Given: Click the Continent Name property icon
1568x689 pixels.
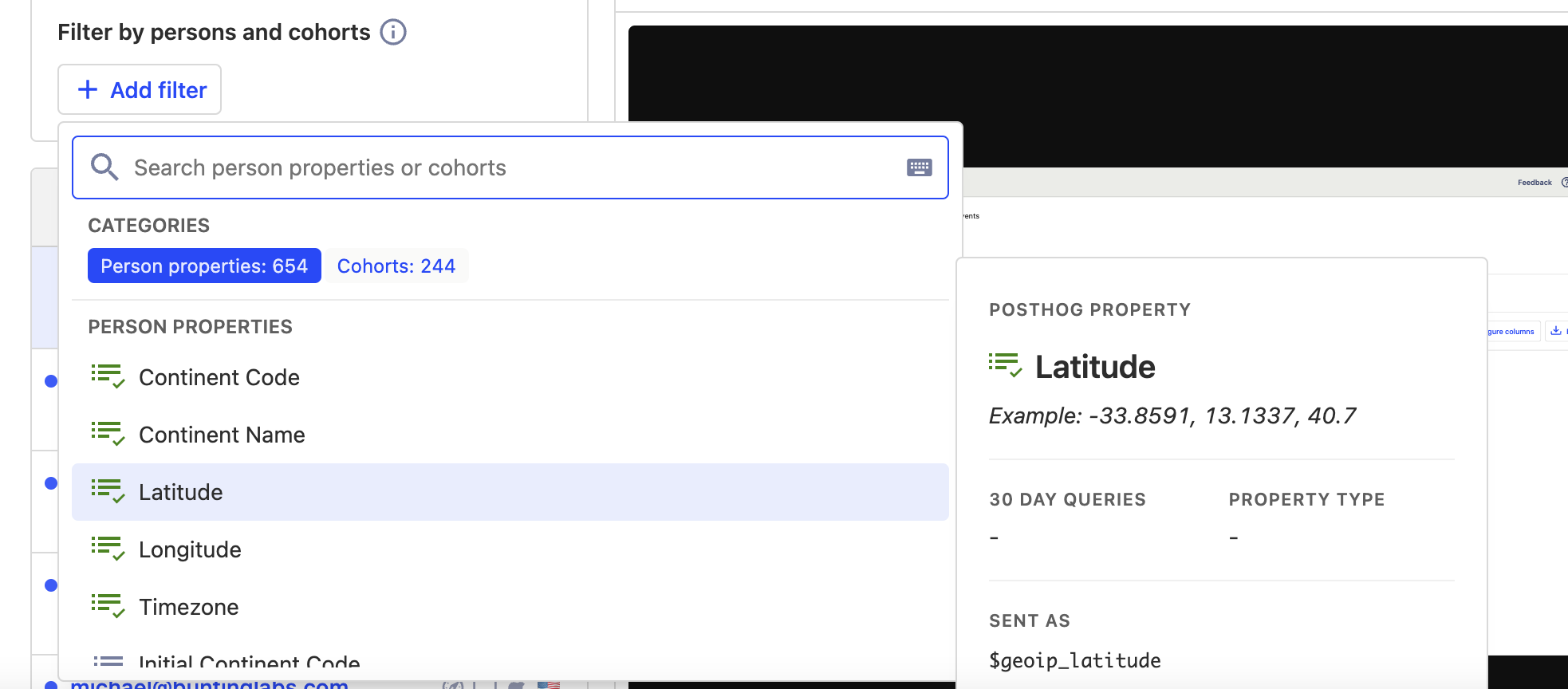Looking at the screenshot, I should click(x=108, y=435).
